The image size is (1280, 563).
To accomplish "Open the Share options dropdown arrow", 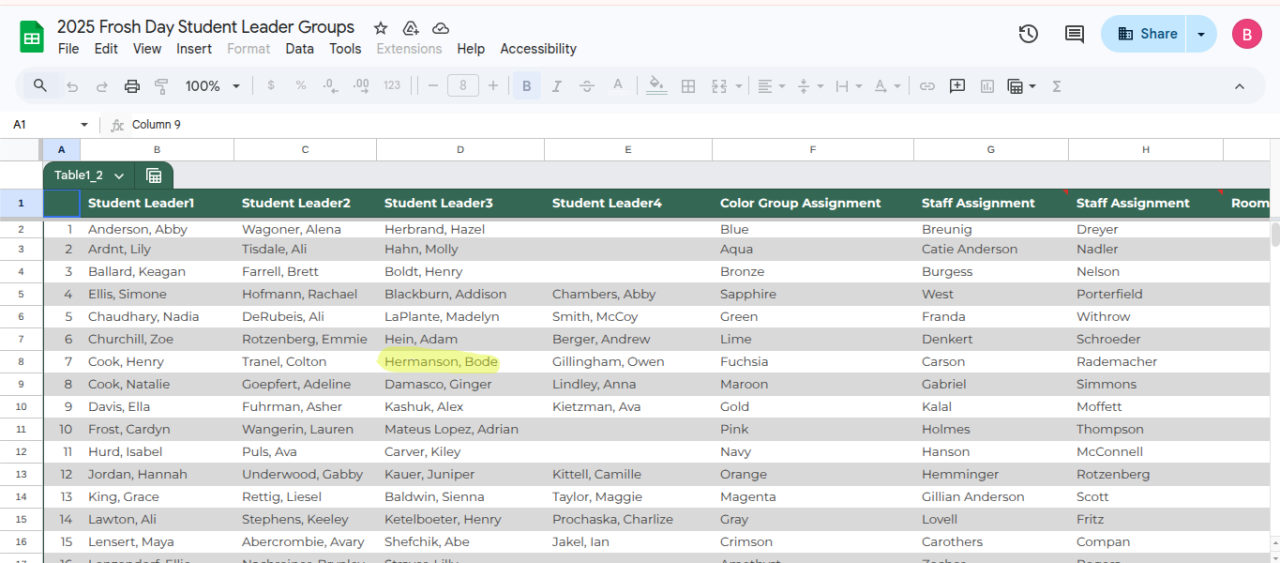I will pos(1201,34).
